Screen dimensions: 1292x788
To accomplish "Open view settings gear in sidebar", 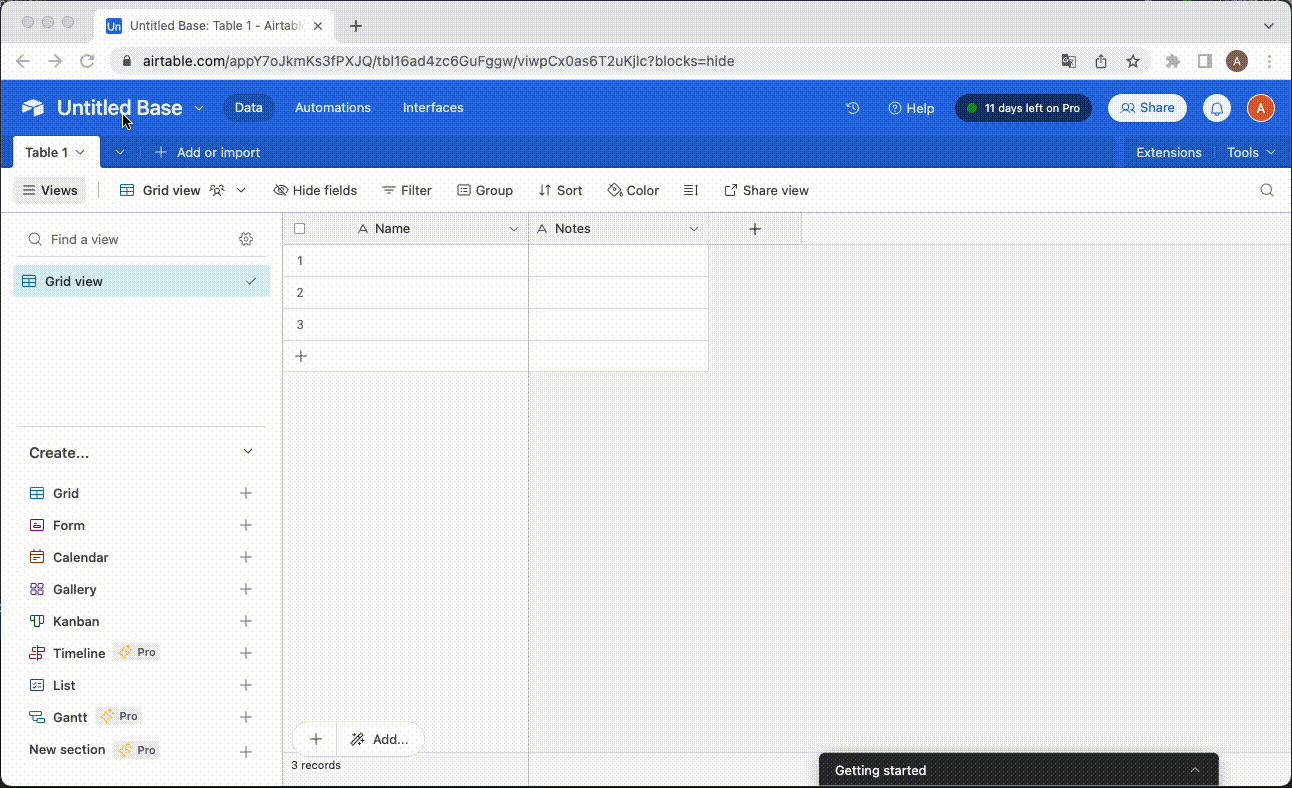I will [246, 239].
